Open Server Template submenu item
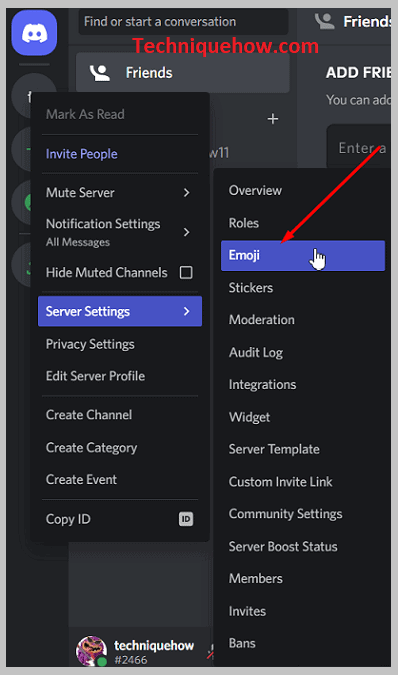Image resolution: width=398 pixels, height=675 pixels. point(302,449)
